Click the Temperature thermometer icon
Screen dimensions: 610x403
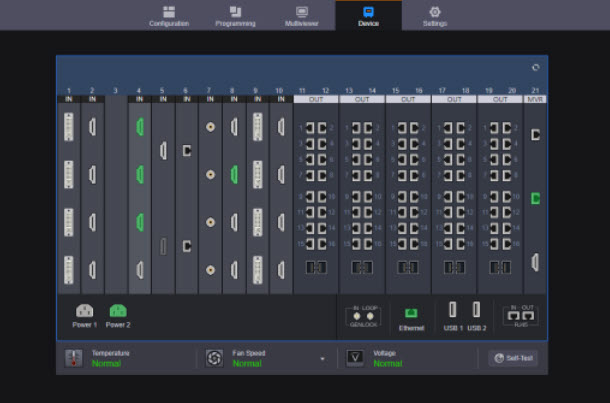[x=74, y=358]
